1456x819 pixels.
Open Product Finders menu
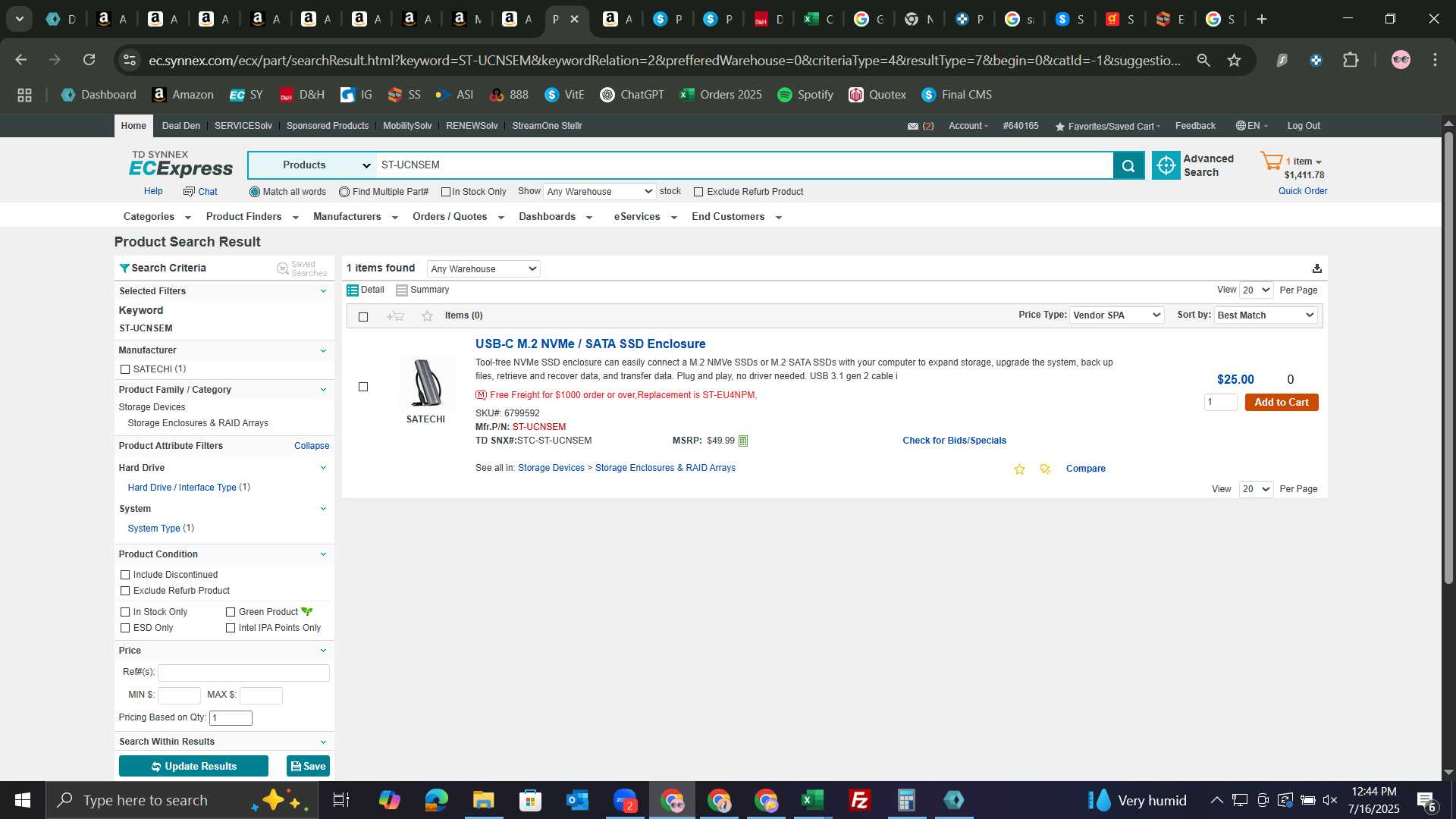point(252,217)
